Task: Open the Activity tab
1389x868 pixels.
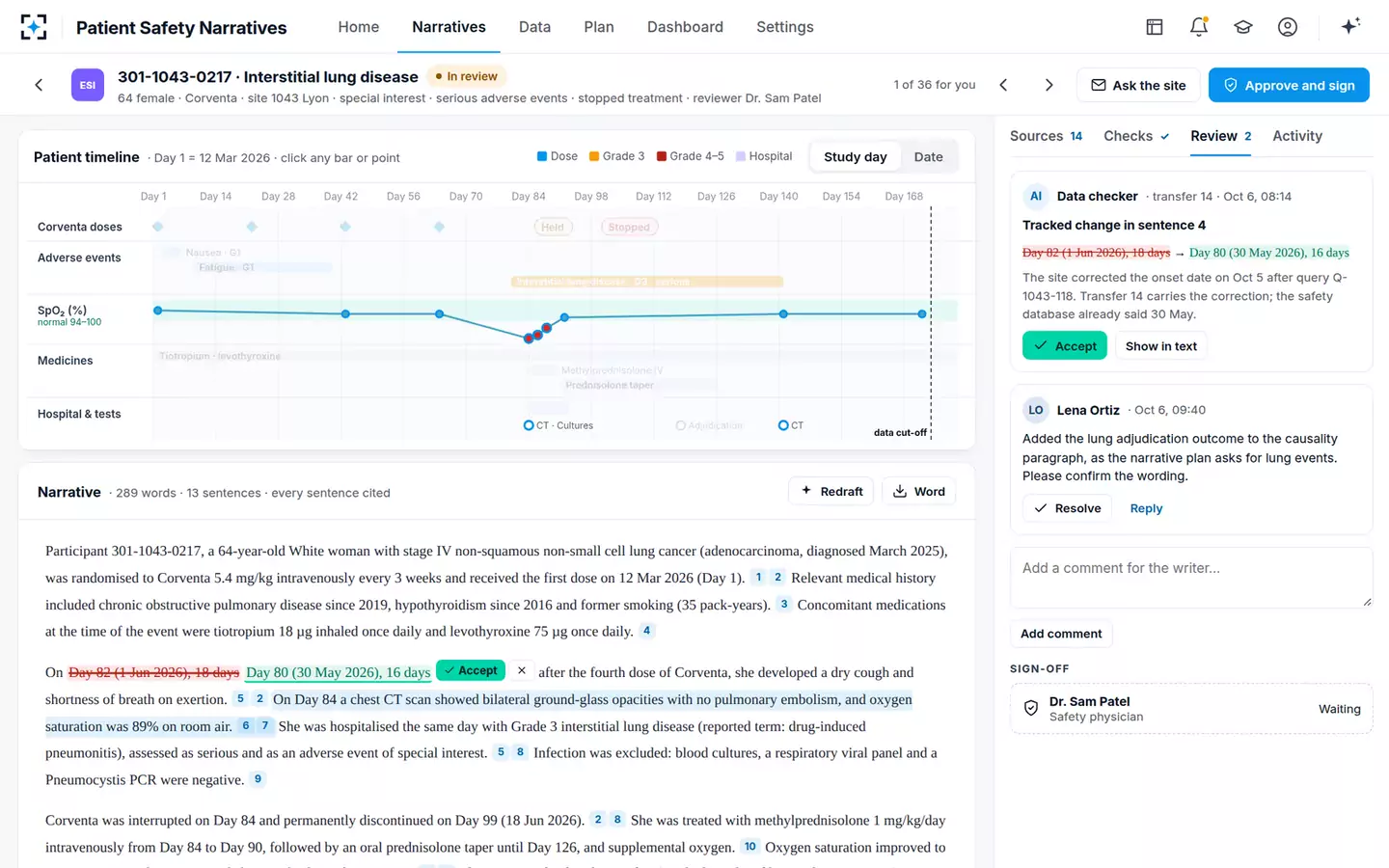Action: tap(1297, 136)
